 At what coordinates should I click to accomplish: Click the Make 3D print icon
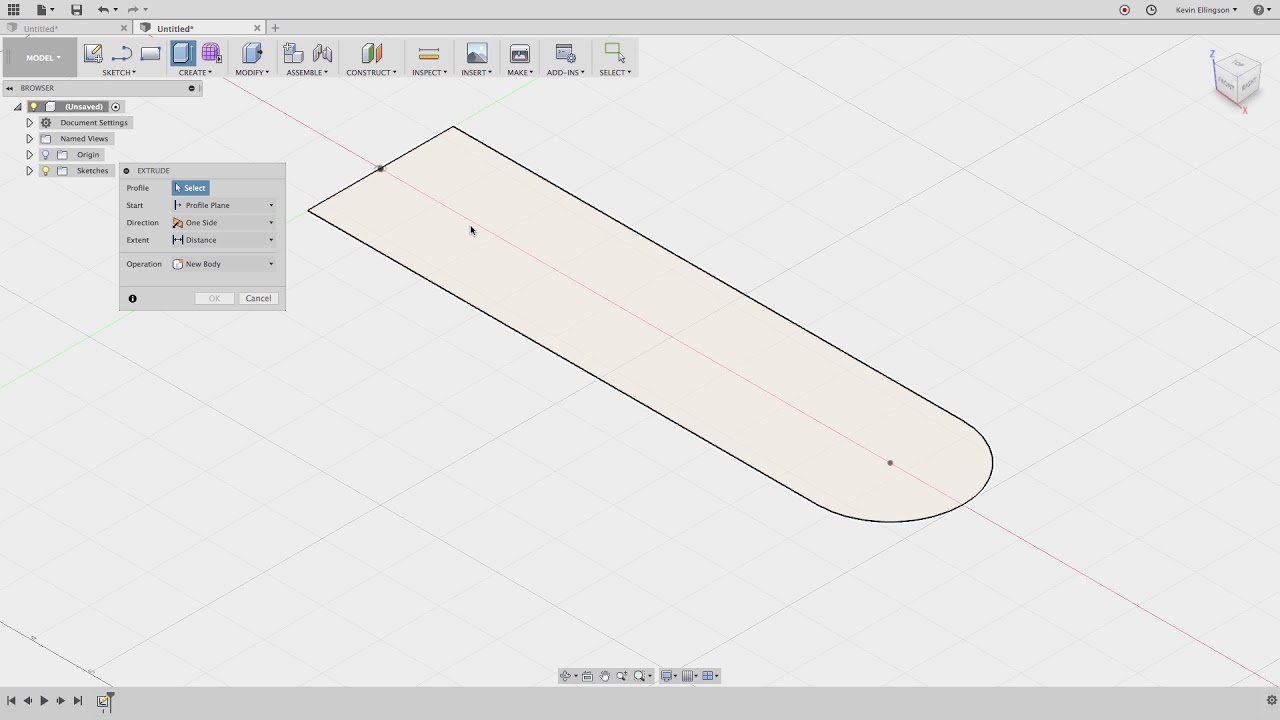coord(519,54)
